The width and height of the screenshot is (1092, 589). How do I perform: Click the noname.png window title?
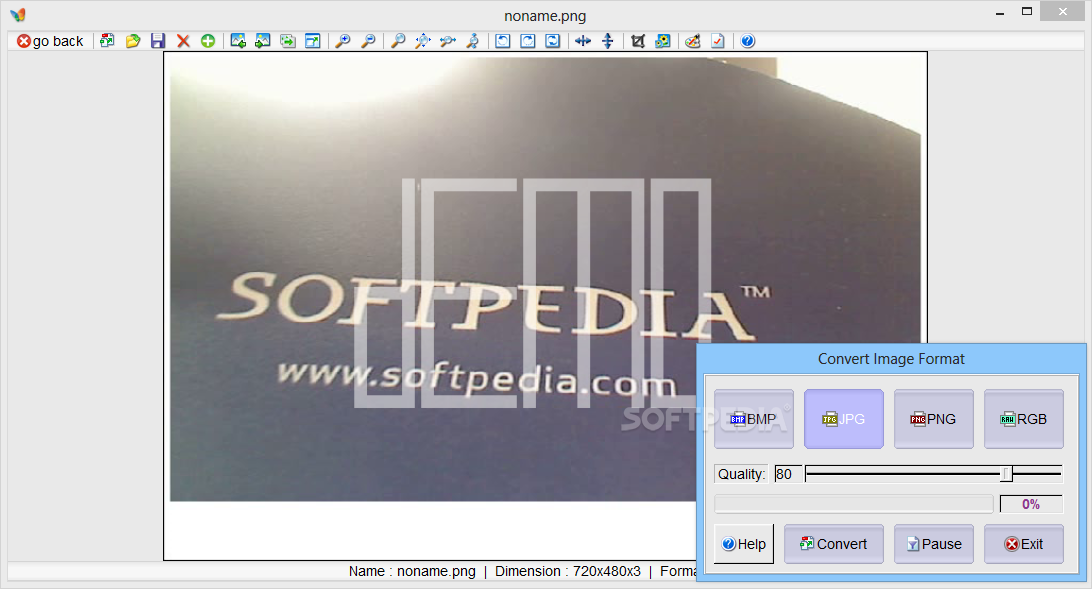545,16
